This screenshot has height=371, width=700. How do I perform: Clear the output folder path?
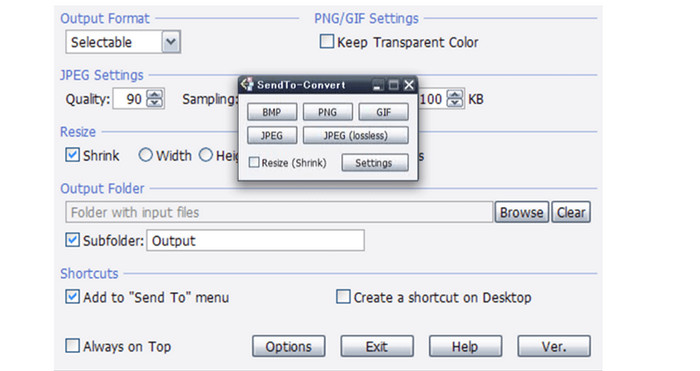point(571,212)
